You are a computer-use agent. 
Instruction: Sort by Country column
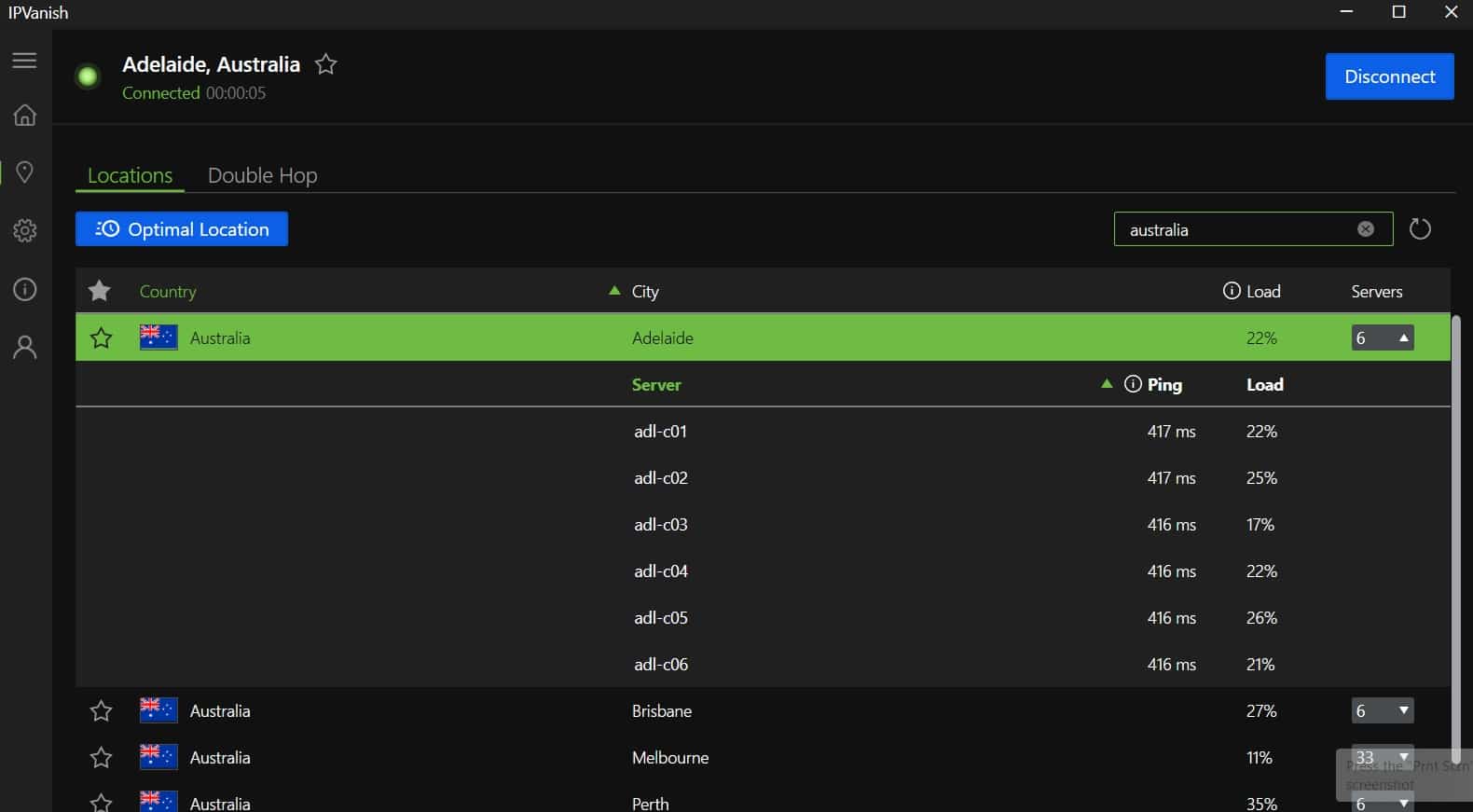[x=168, y=292]
